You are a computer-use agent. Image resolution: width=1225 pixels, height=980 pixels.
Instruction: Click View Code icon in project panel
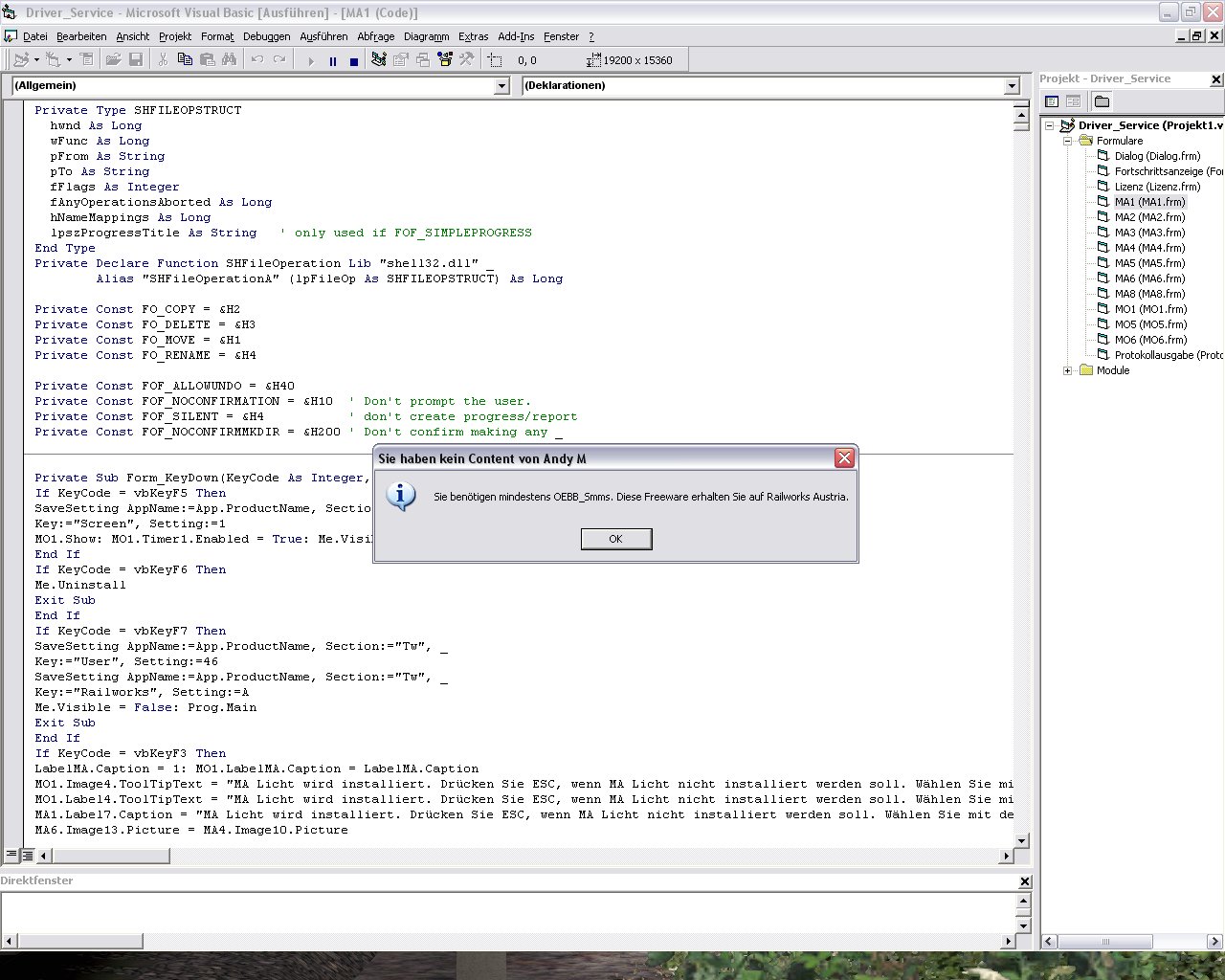tap(1052, 101)
